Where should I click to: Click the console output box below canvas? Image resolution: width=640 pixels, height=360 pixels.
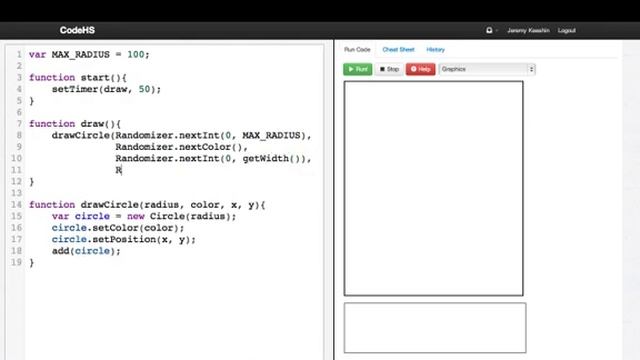click(x=435, y=328)
